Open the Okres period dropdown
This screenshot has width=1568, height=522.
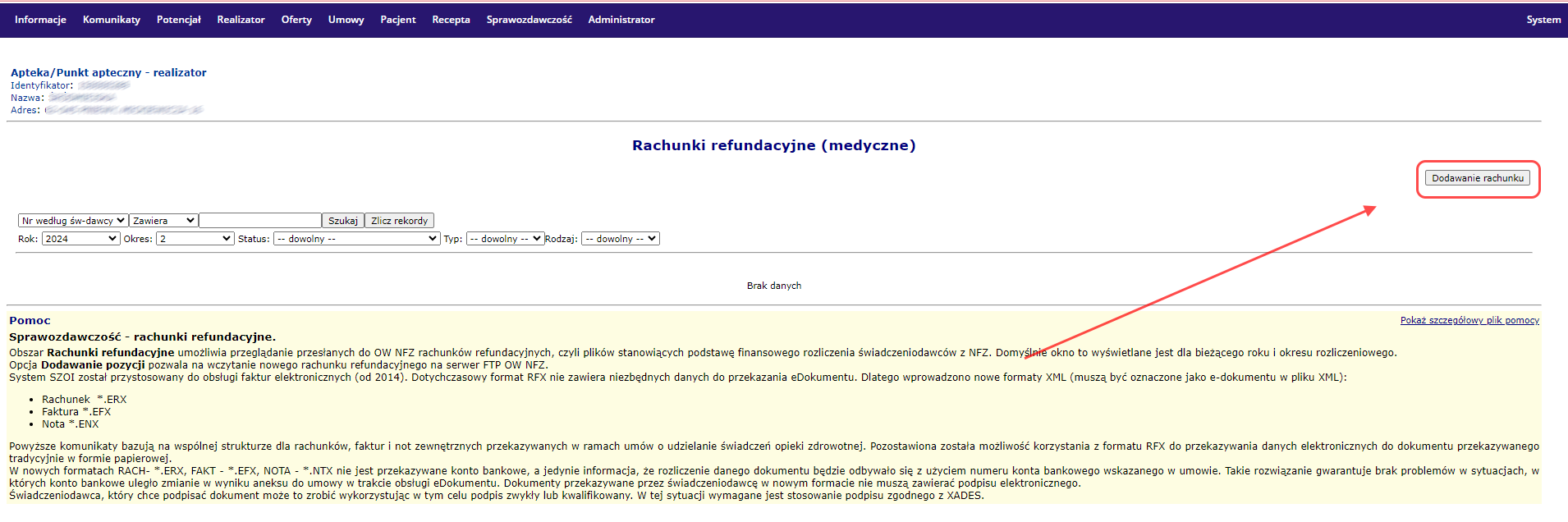click(x=195, y=239)
